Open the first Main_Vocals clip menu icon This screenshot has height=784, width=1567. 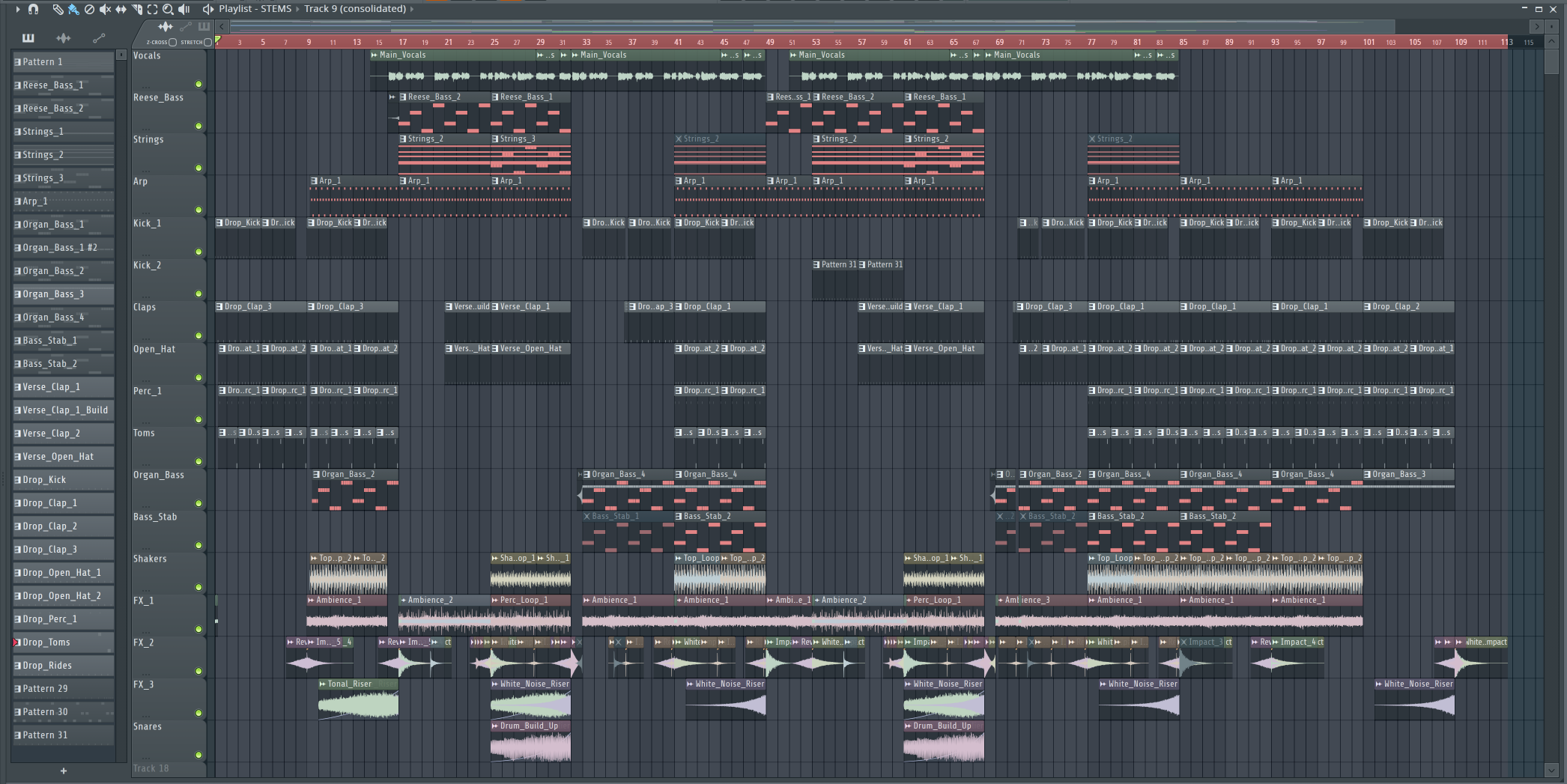(x=375, y=55)
